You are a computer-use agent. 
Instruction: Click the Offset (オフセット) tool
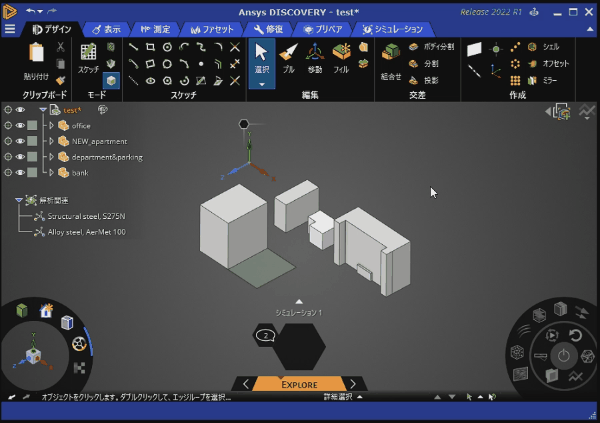tap(548, 64)
